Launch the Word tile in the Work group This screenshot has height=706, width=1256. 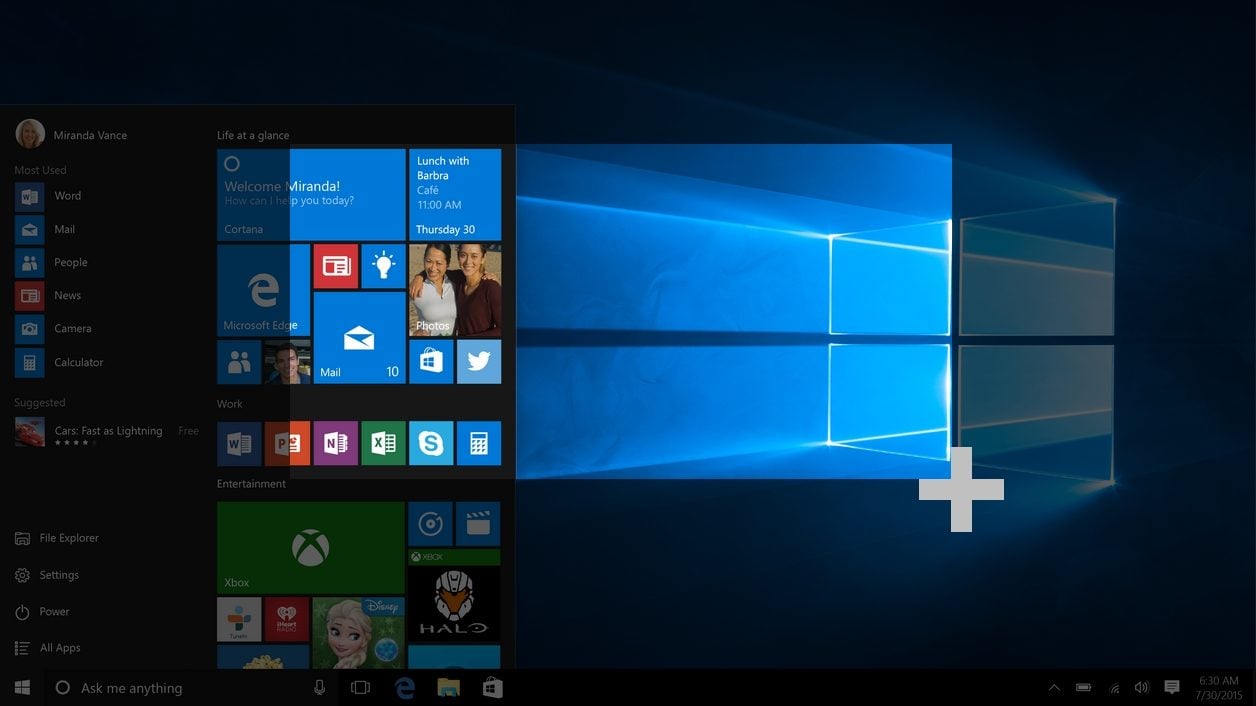[x=239, y=443]
